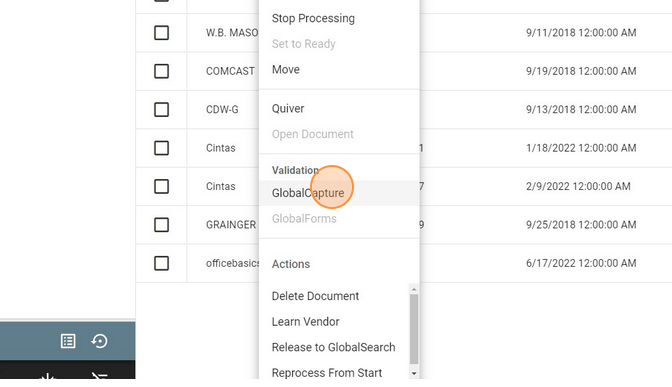Select the CDW-G row checkbox

pyautogui.click(x=162, y=110)
